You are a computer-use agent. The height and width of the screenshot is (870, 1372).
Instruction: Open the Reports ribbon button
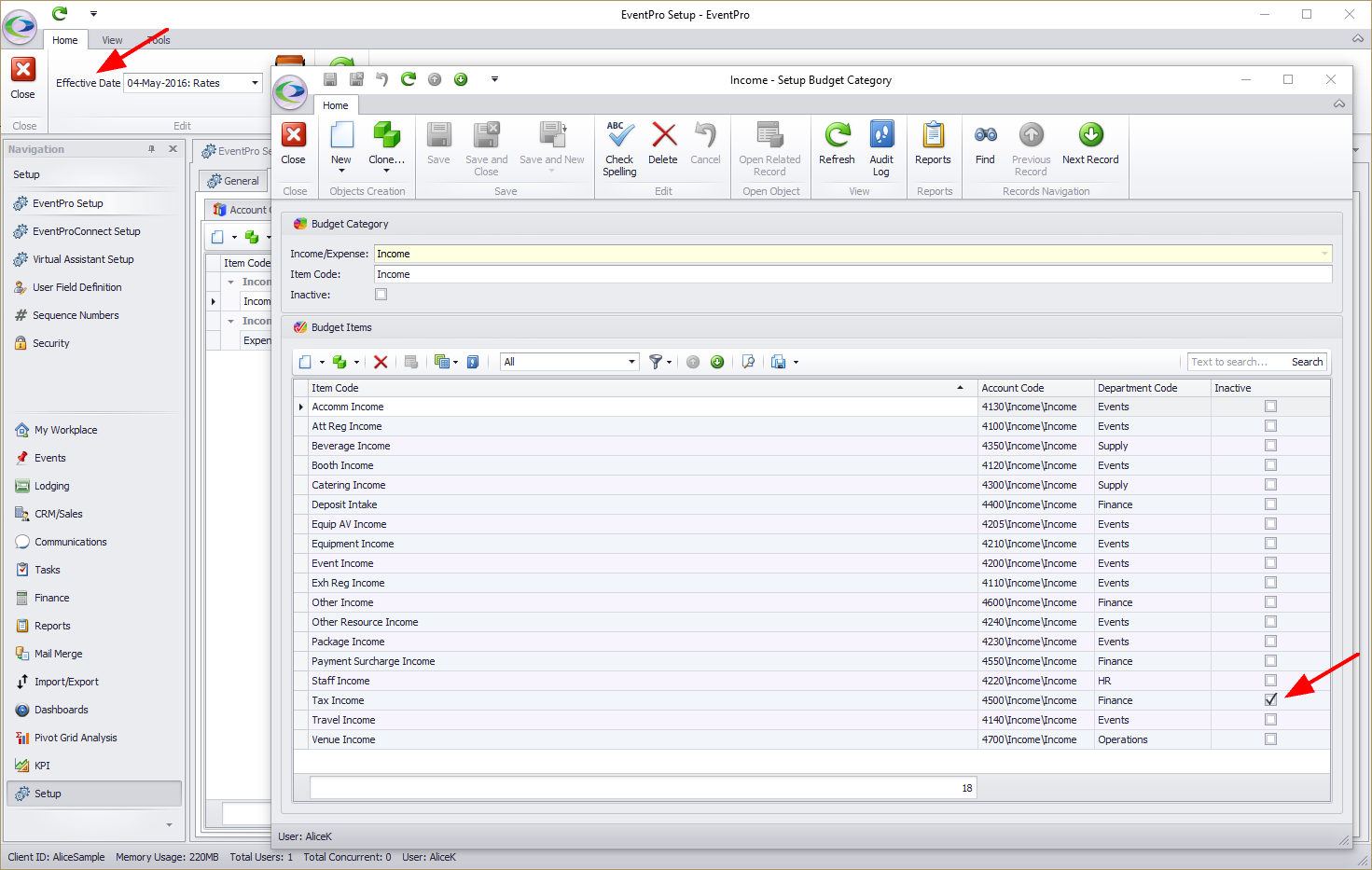tap(933, 144)
